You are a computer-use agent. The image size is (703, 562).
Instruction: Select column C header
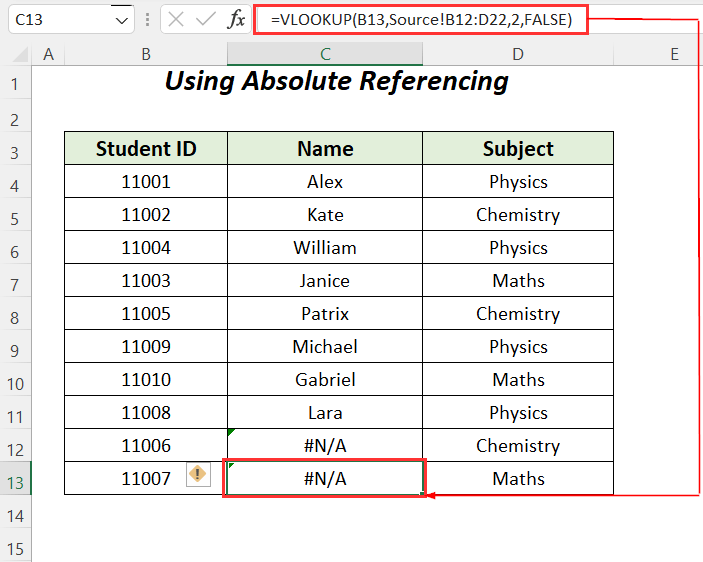pos(325,54)
